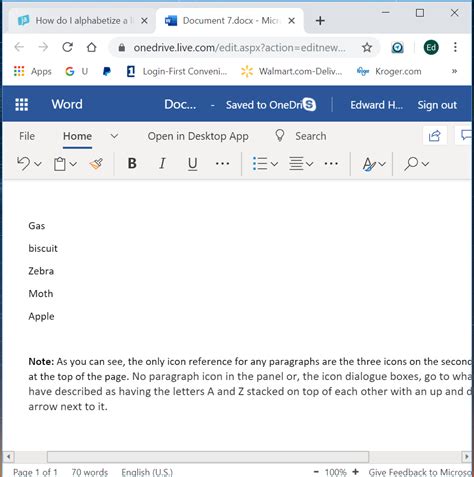Click the horizontal scrollbar thumb

tap(208, 457)
